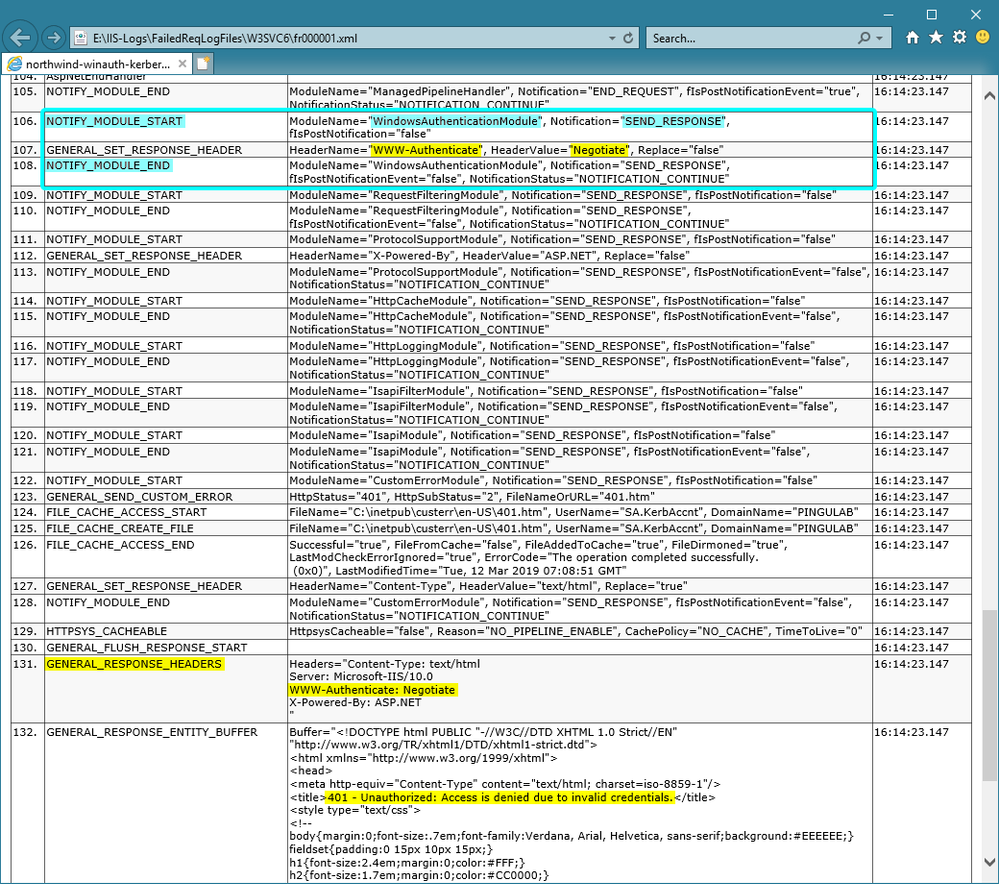Click the GENERAL_SEND_CUSTOM_ERROR entry in row 123
999x884 pixels.
(x=139, y=497)
